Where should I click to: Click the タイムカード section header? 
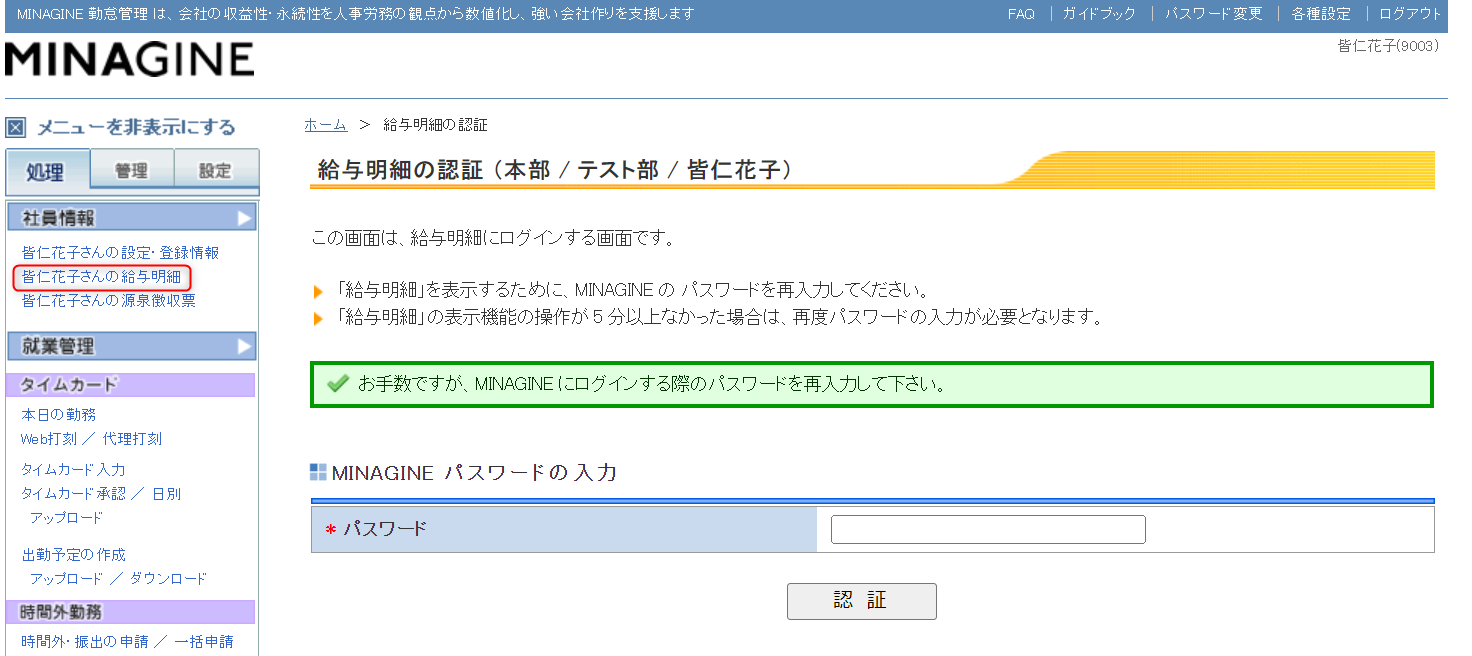130,385
